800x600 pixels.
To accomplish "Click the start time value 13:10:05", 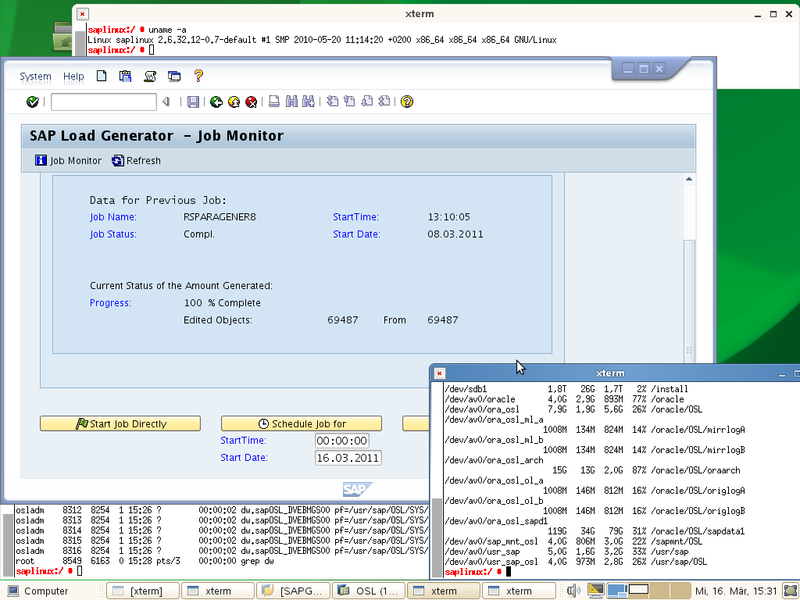I will pyautogui.click(x=448, y=217).
